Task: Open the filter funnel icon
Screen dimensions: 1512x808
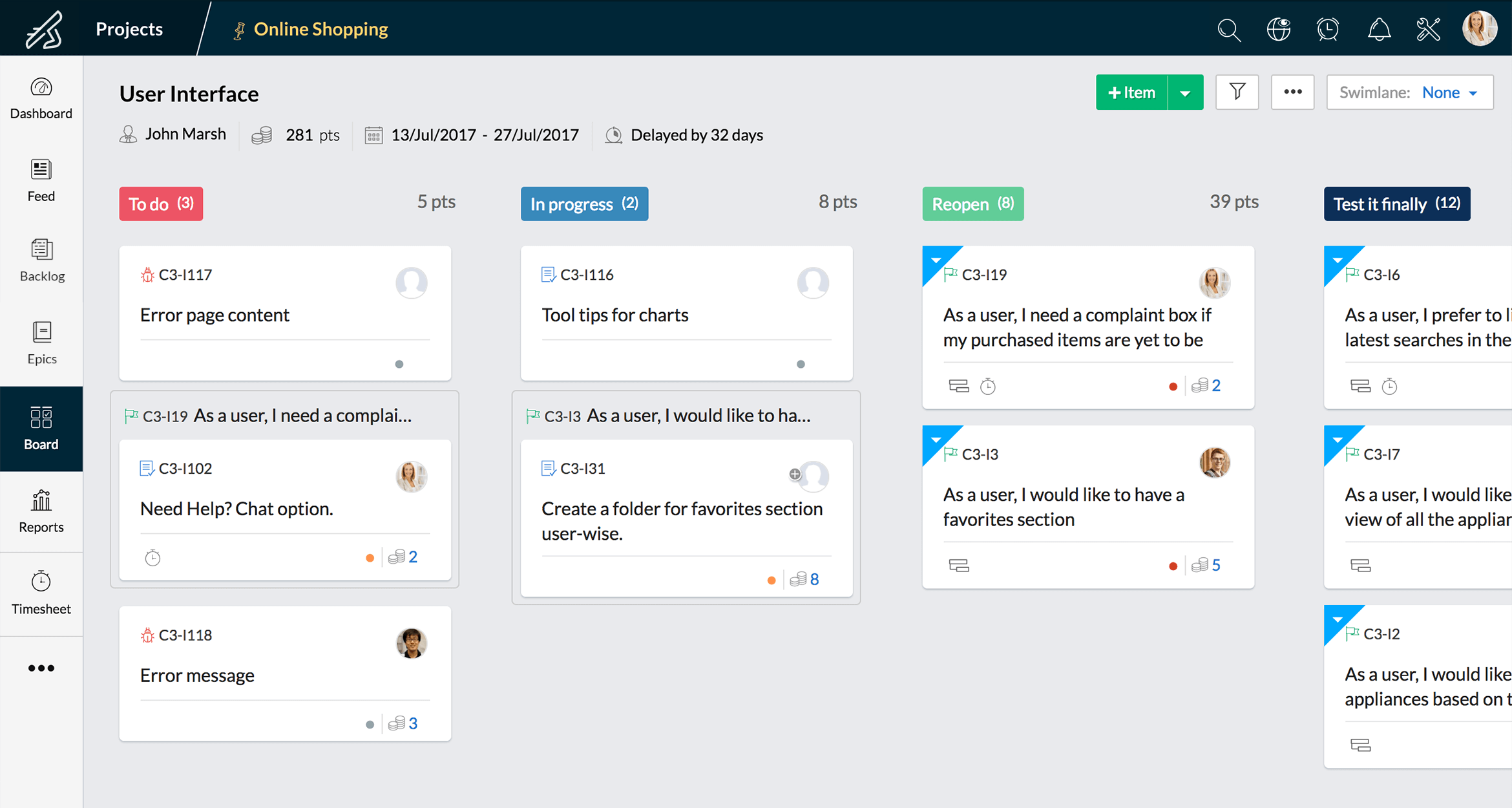Action: 1237,92
